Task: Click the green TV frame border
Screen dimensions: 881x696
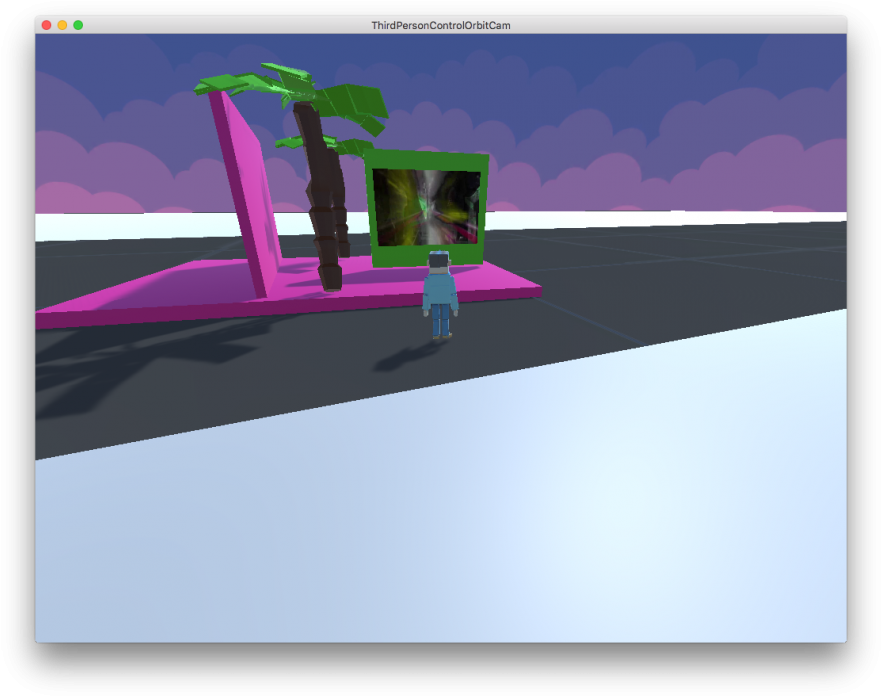Action: click(x=428, y=160)
